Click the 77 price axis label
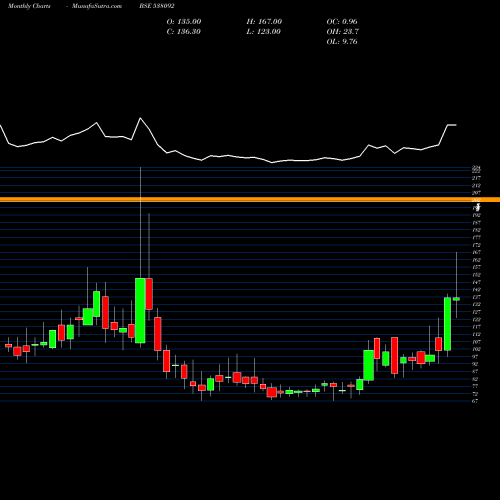The image size is (500, 500). point(475,387)
